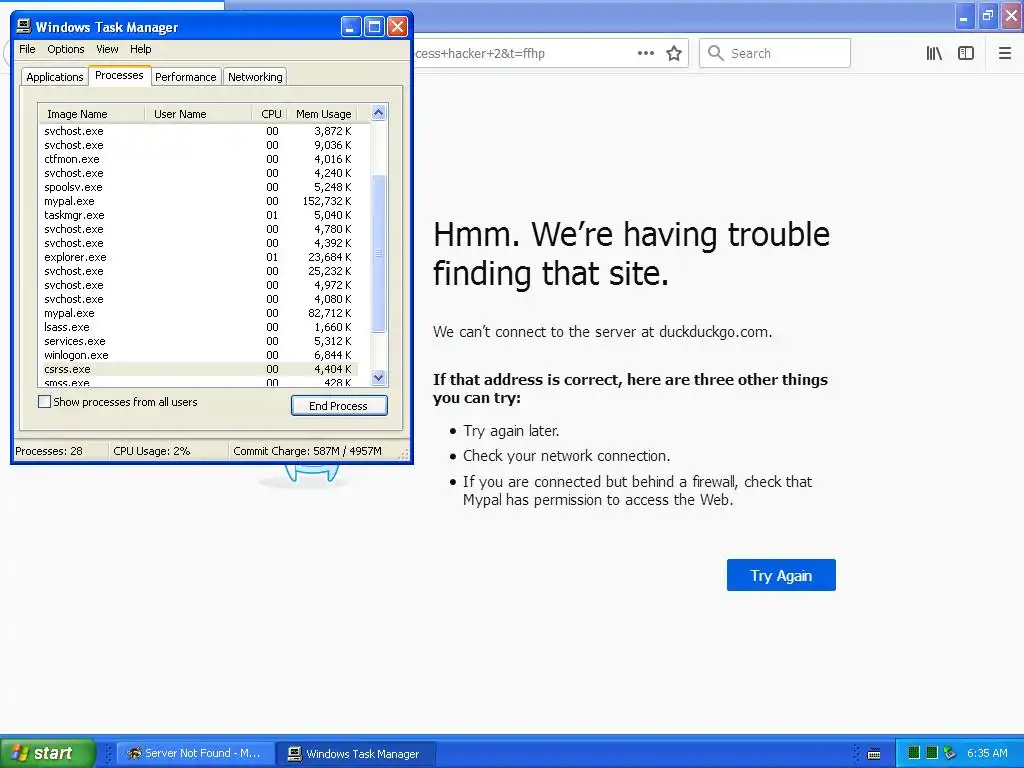Click the address bar URL text
This screenshot has height=768, width=1024.
[479, 54]
